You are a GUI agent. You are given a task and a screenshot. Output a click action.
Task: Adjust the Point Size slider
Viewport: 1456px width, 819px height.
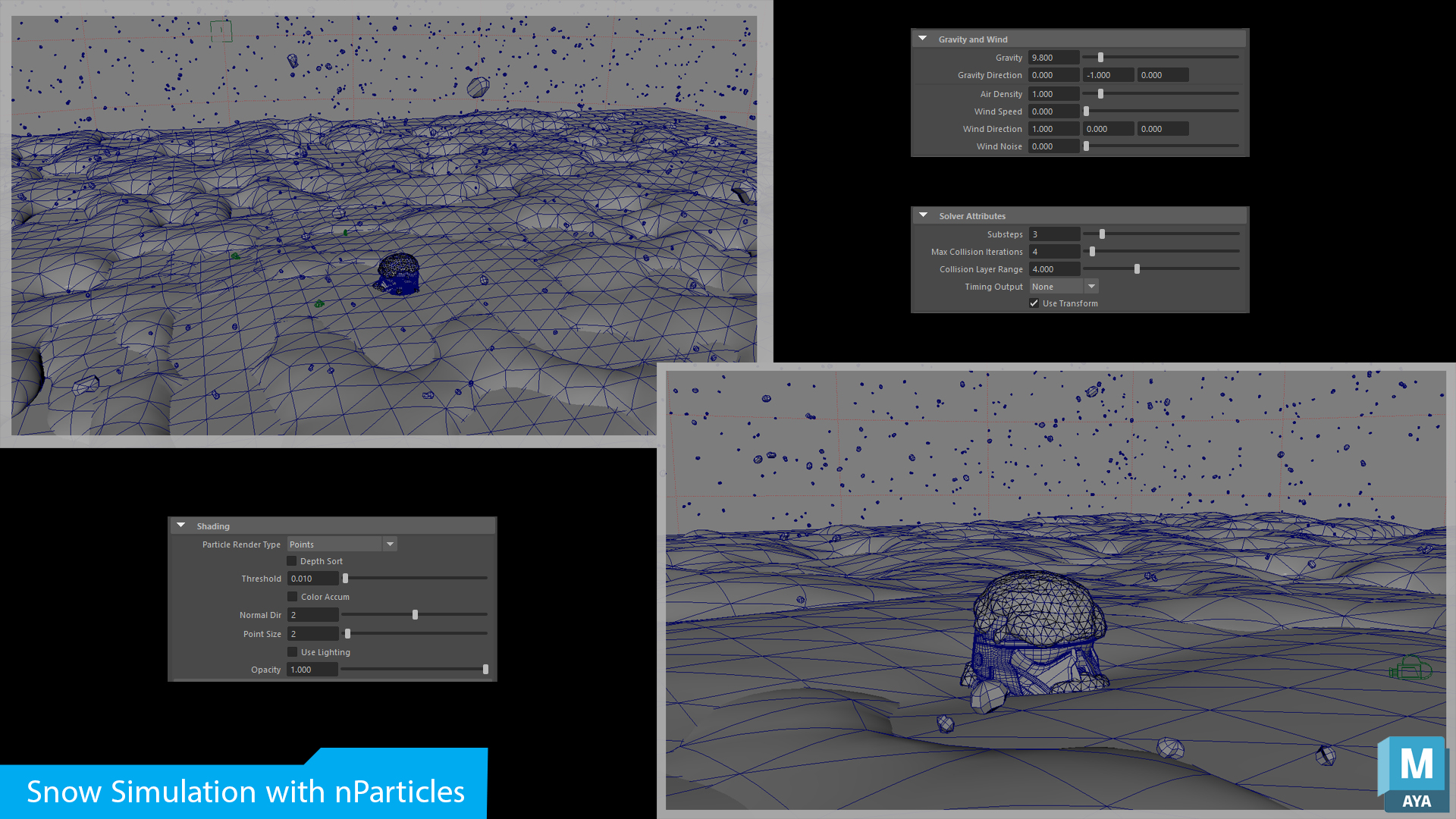347,633
